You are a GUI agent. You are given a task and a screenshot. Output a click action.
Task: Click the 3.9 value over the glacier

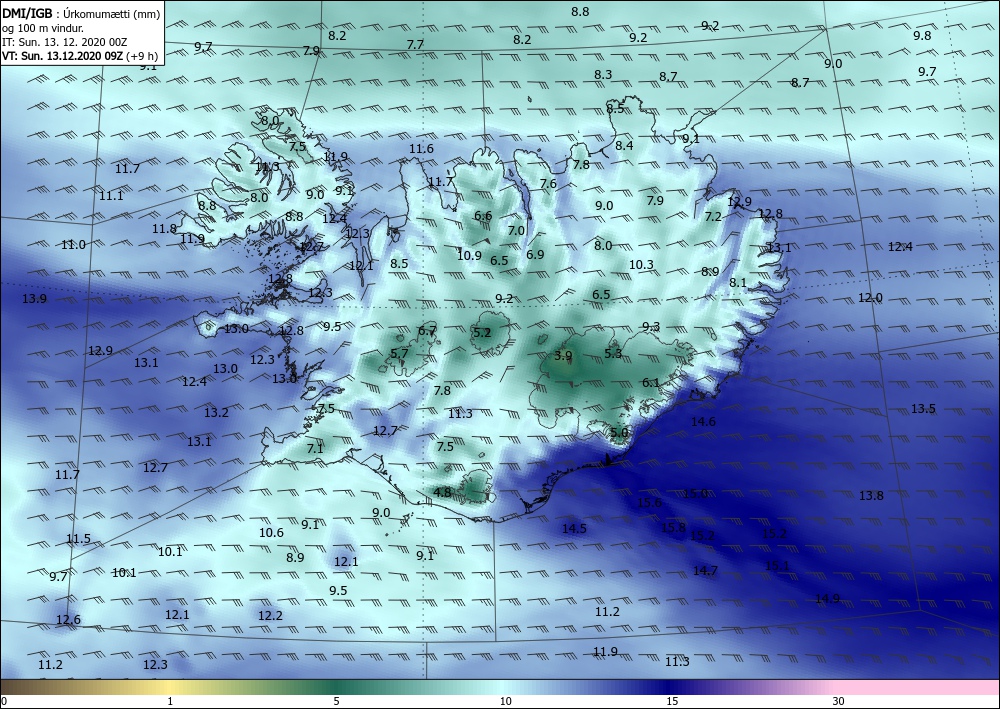[x=563, y=356]
